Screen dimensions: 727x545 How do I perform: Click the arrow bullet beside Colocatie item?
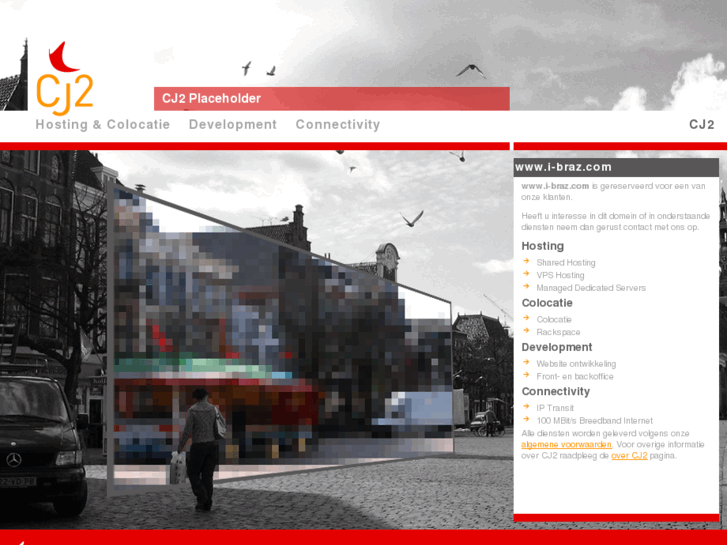point(526,318)
